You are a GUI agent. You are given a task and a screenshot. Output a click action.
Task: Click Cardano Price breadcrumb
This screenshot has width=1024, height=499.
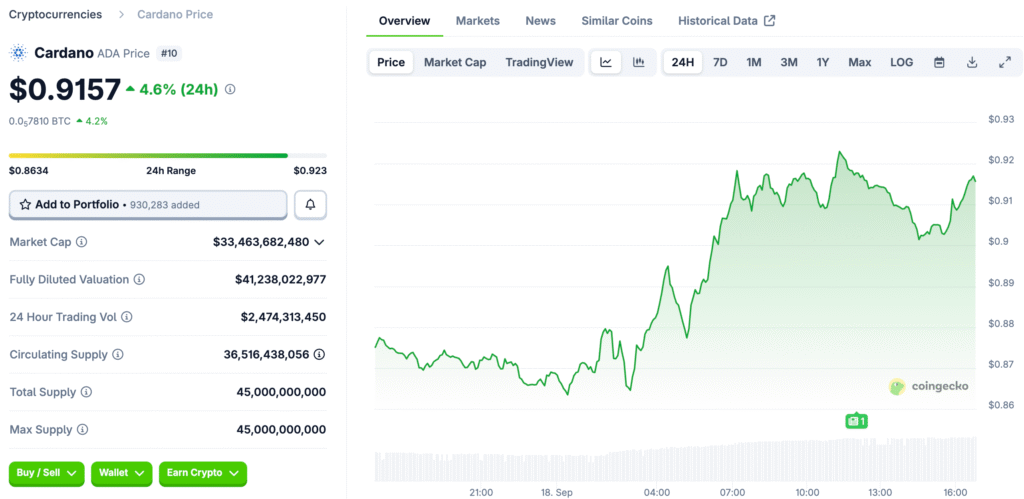175,14
